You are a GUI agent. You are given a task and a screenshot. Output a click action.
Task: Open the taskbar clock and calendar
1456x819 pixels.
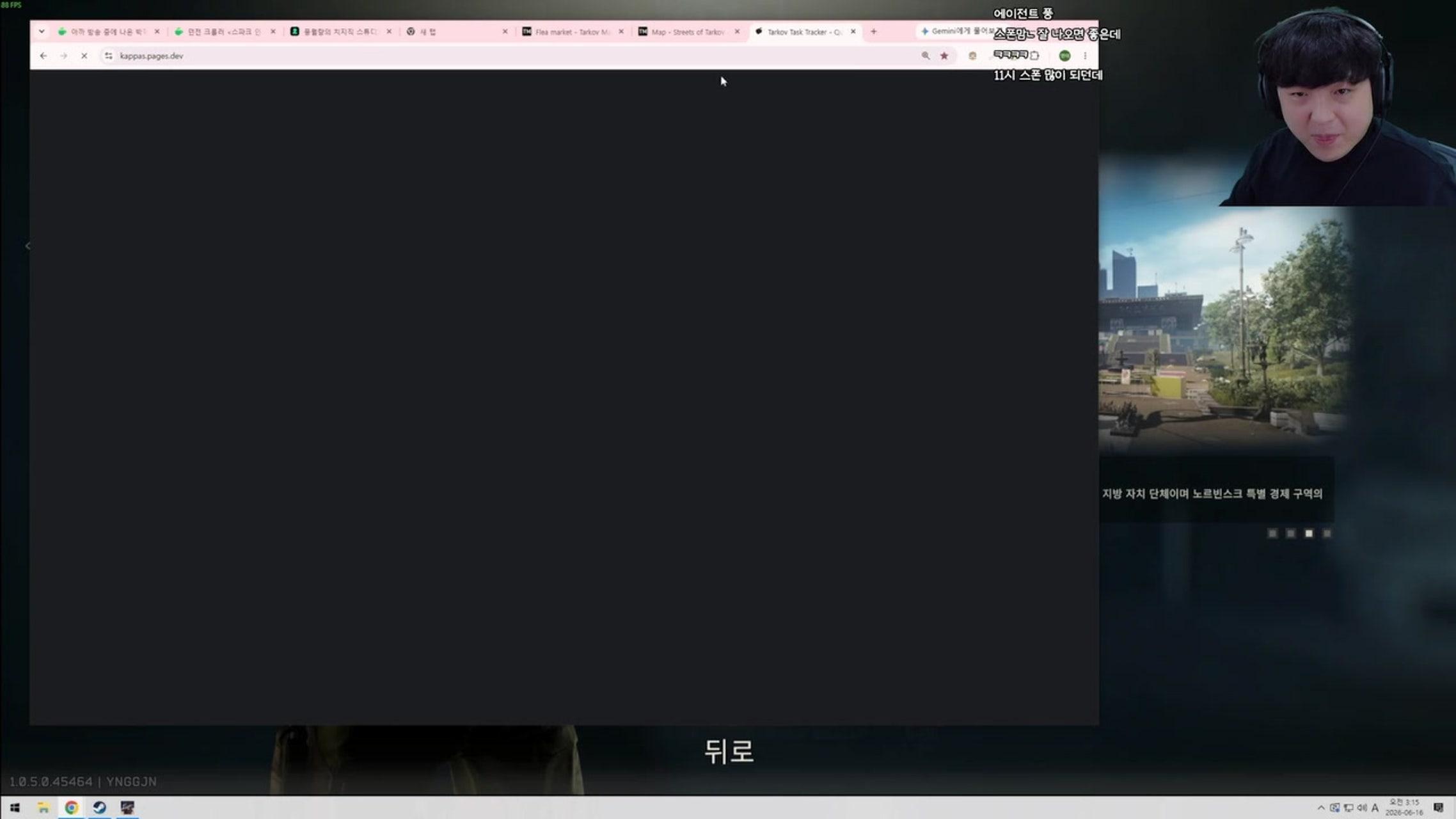pyautogui.click(x=1404, y=807)
